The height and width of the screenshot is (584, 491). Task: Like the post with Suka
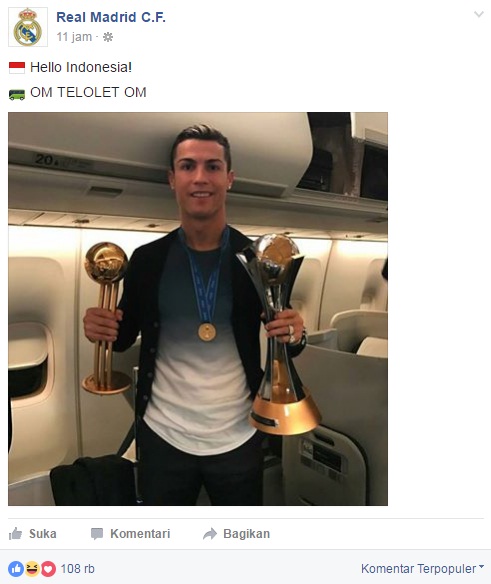32,534
